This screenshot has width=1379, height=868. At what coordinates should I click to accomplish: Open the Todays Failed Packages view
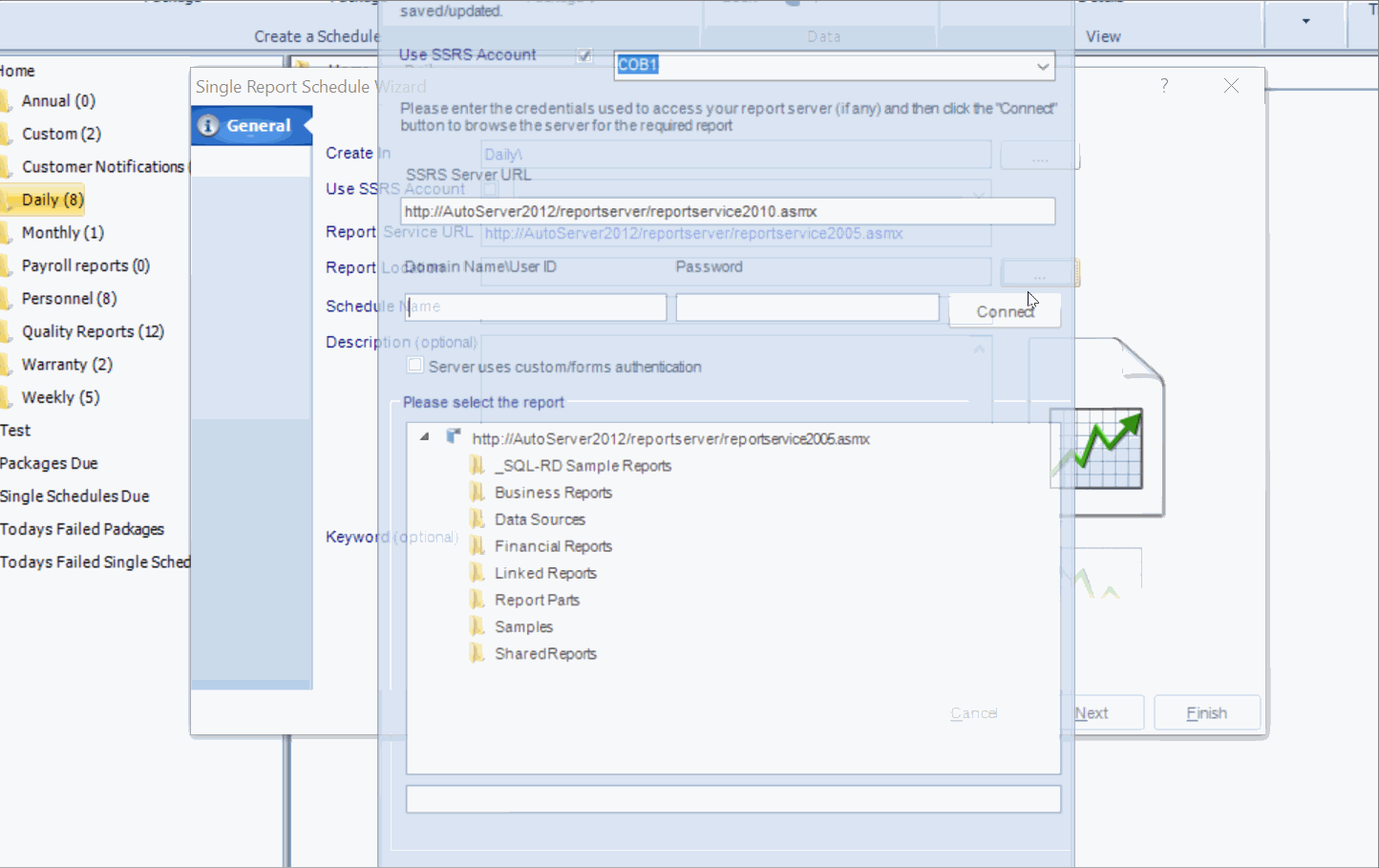pyautogui.click(x=82, y=529)
